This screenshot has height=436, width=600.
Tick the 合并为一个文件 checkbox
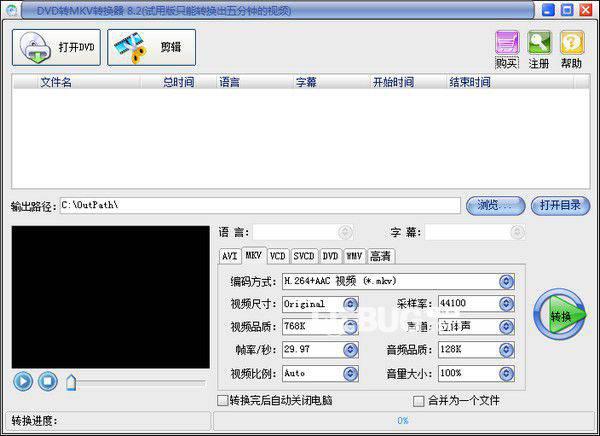click(x=419, y=401)
